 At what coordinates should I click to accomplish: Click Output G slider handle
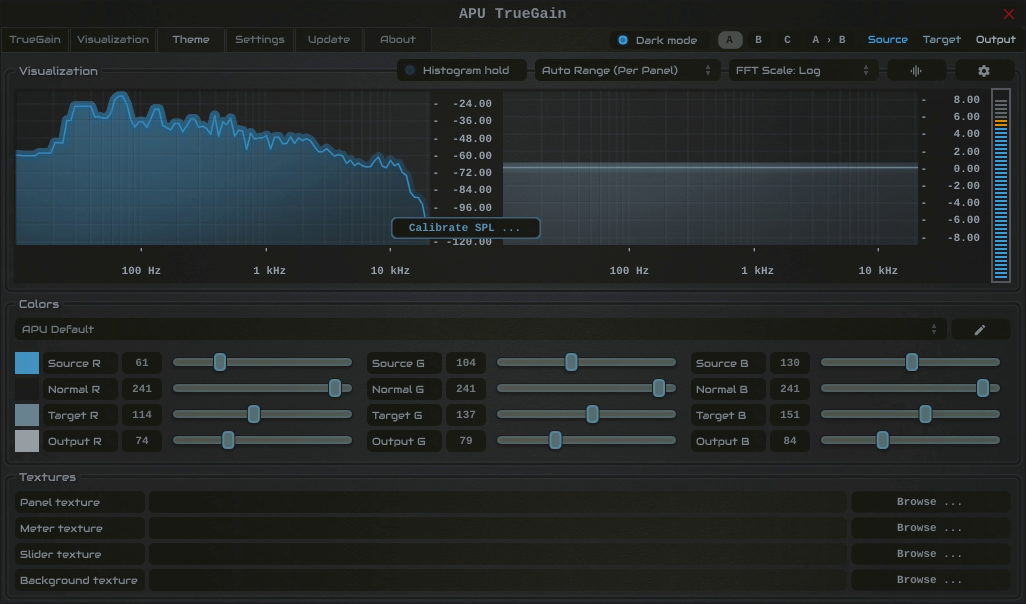pyautogui.click(x=555, y=440)
